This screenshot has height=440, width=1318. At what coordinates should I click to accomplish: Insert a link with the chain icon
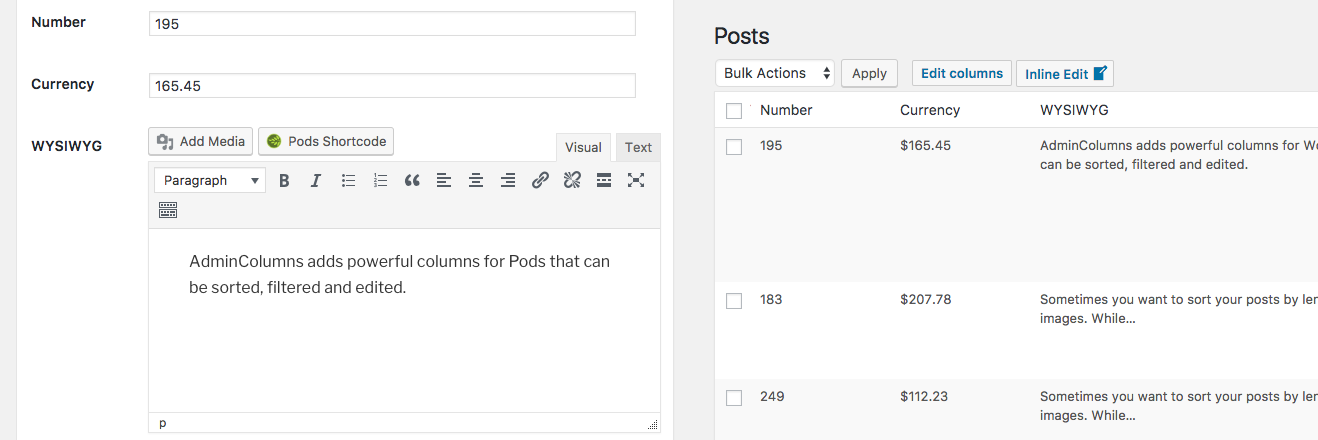[540, 181]
